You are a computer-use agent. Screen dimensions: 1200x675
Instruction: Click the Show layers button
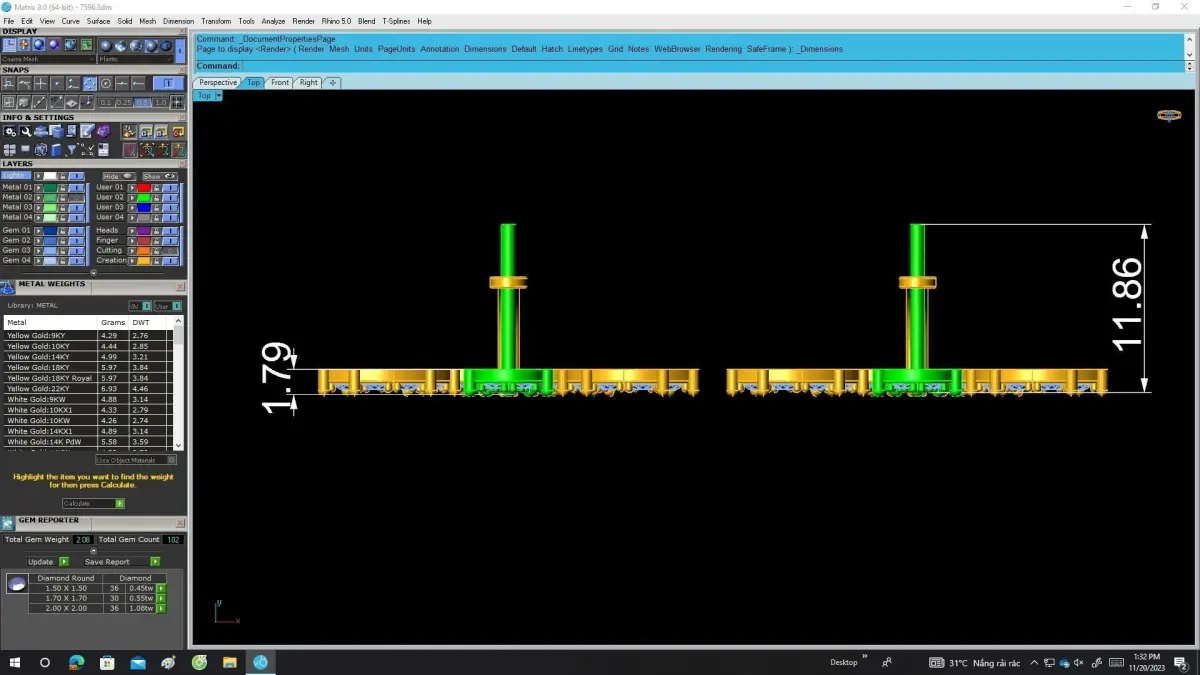[x=160, y=176]
